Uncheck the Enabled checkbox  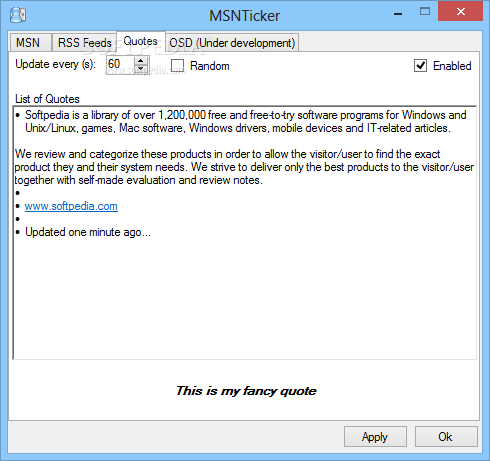421,66
